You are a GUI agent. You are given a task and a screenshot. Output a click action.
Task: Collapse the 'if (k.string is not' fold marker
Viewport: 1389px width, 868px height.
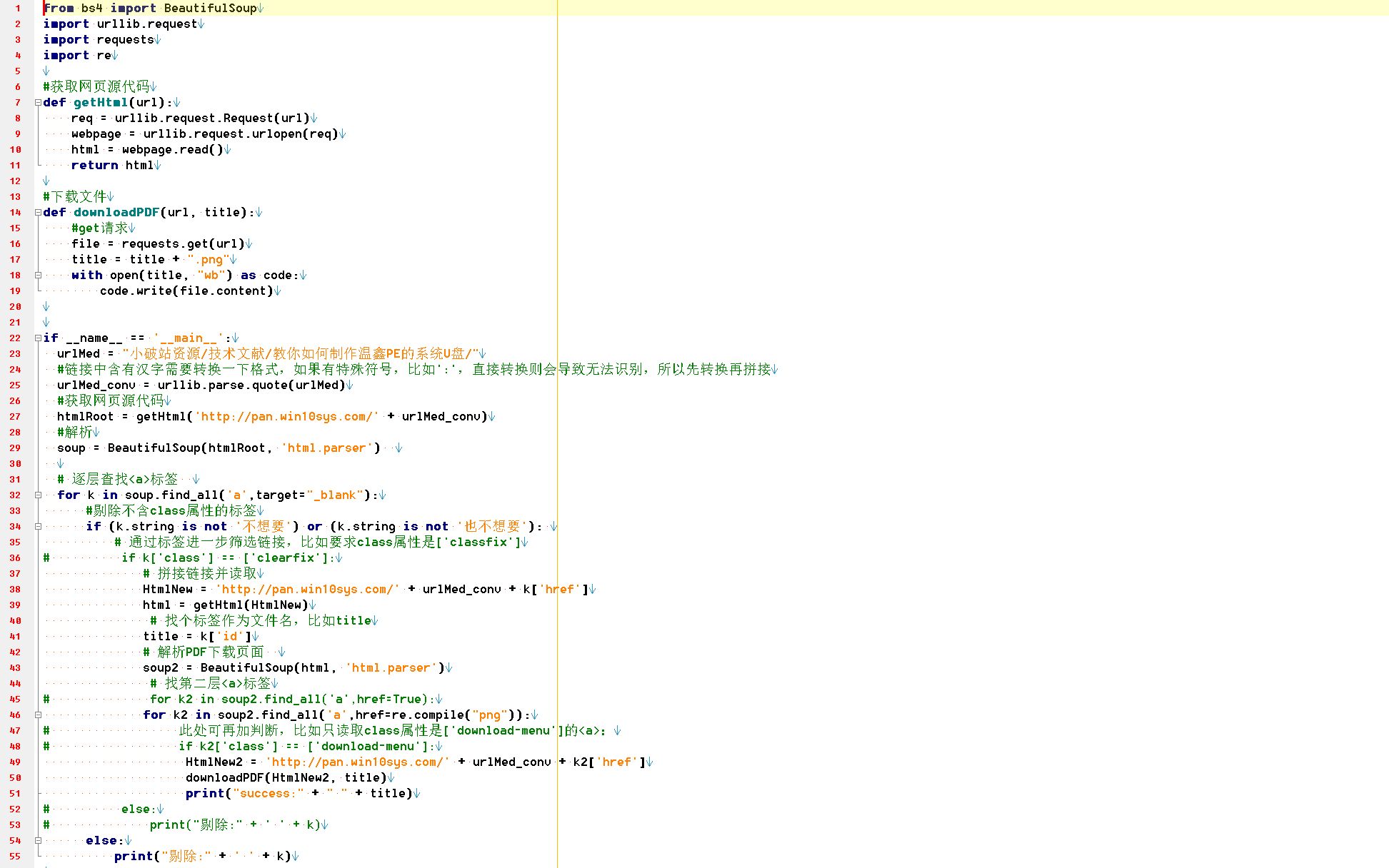tap(38, 526)
